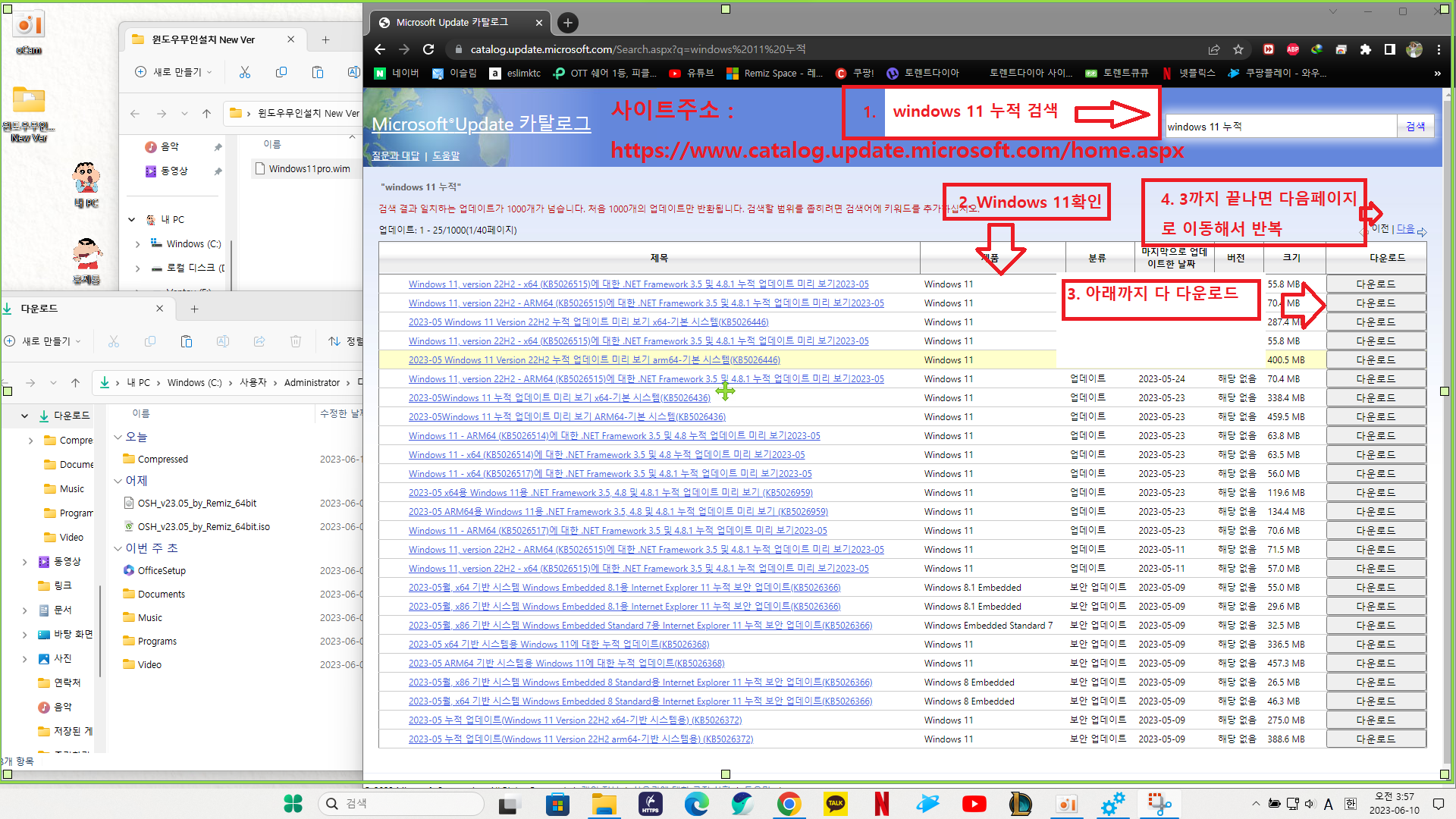Click the Chrome back navigation arrow
The height and width of the screenshot is (819, 1456).
(x=380, y=49)
